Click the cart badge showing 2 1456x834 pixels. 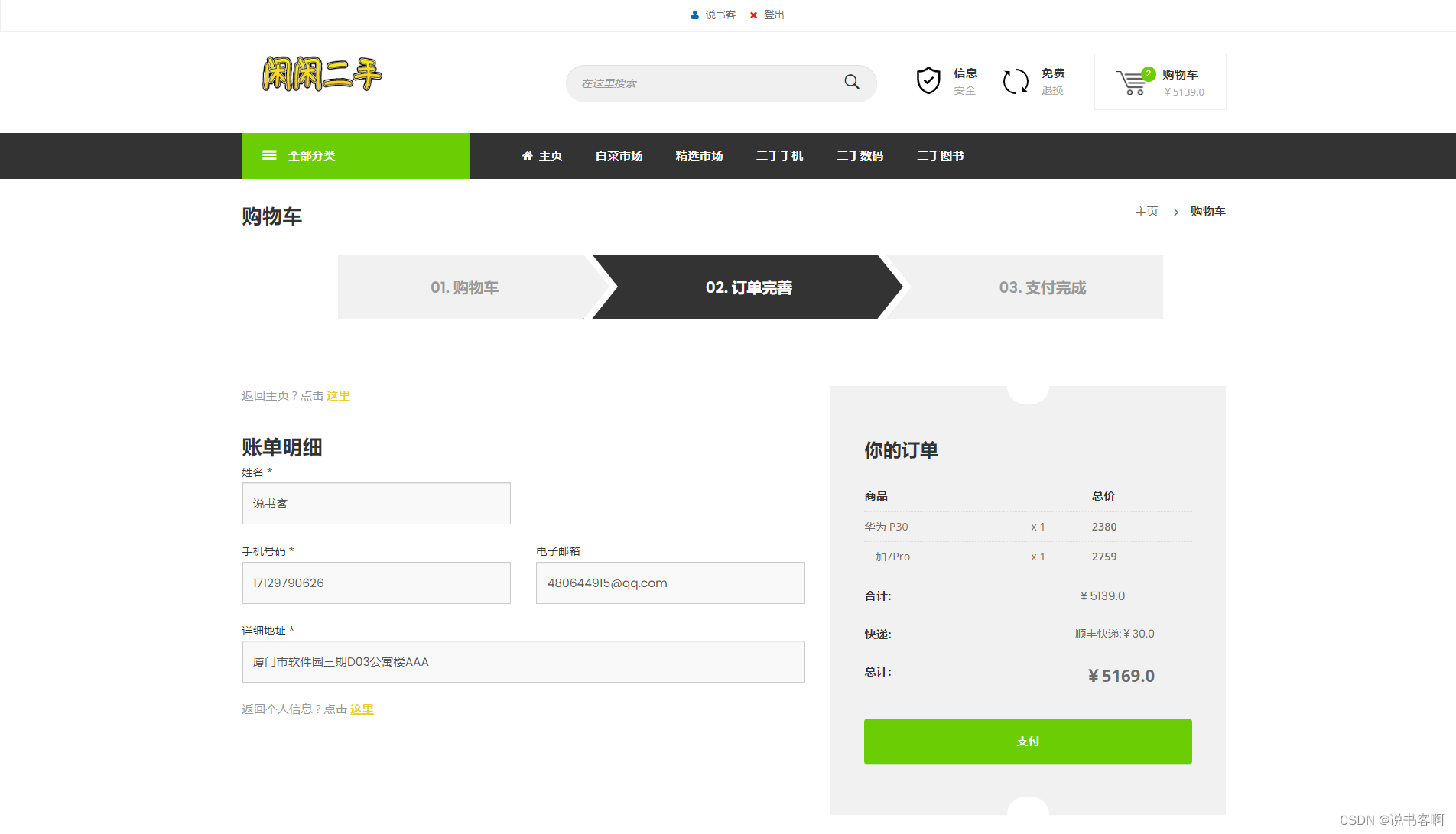click(1148, 73)
